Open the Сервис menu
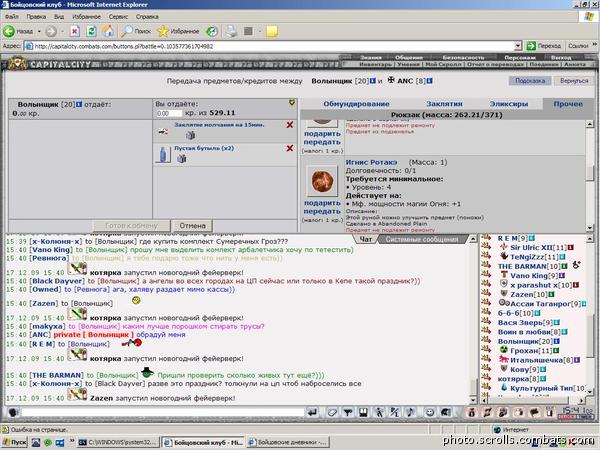This screenshot has width=600, height=450. point(118,17)
